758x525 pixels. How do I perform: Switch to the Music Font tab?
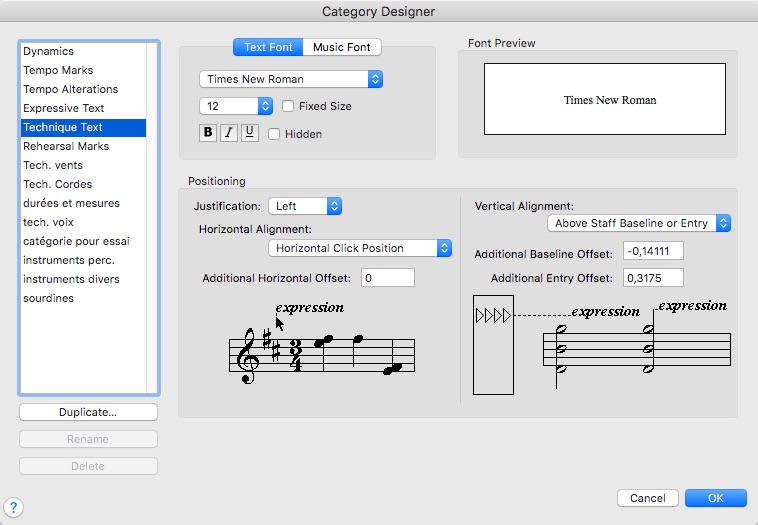pyautogui.click(x=342, y=47)
